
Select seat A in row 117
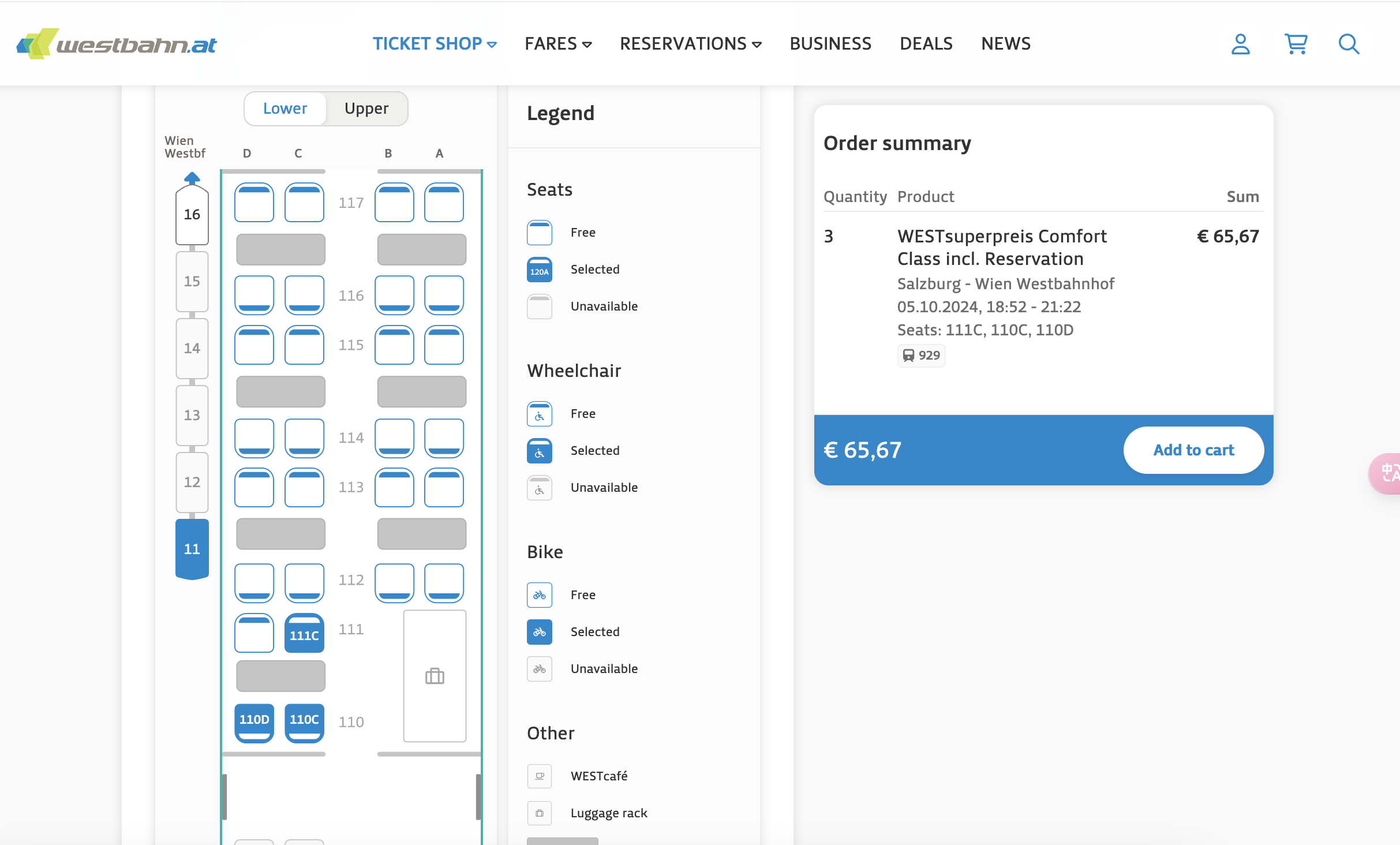(x=444, y=203)
